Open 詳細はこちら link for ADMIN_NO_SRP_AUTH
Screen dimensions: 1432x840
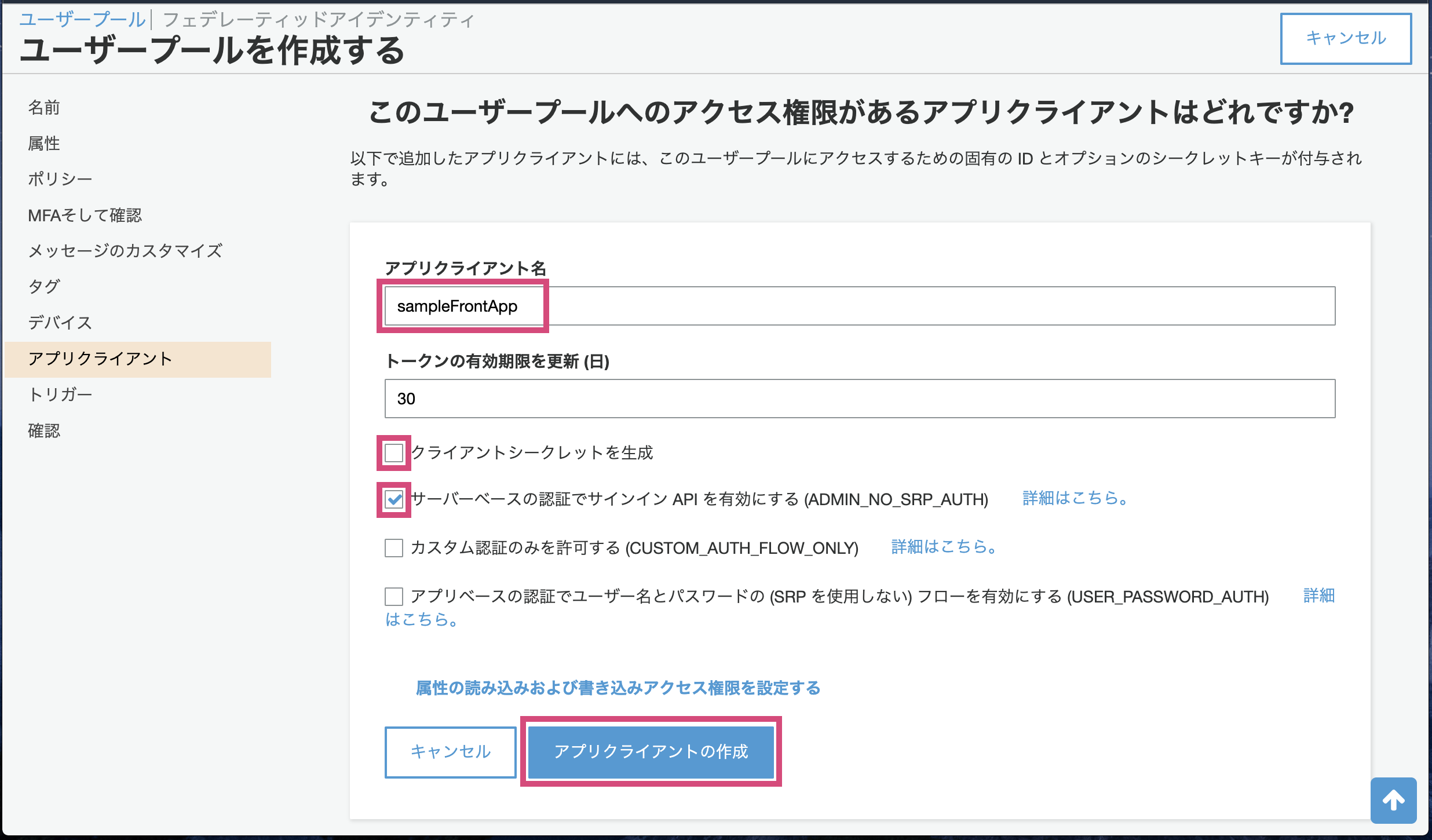(1075, 498)
